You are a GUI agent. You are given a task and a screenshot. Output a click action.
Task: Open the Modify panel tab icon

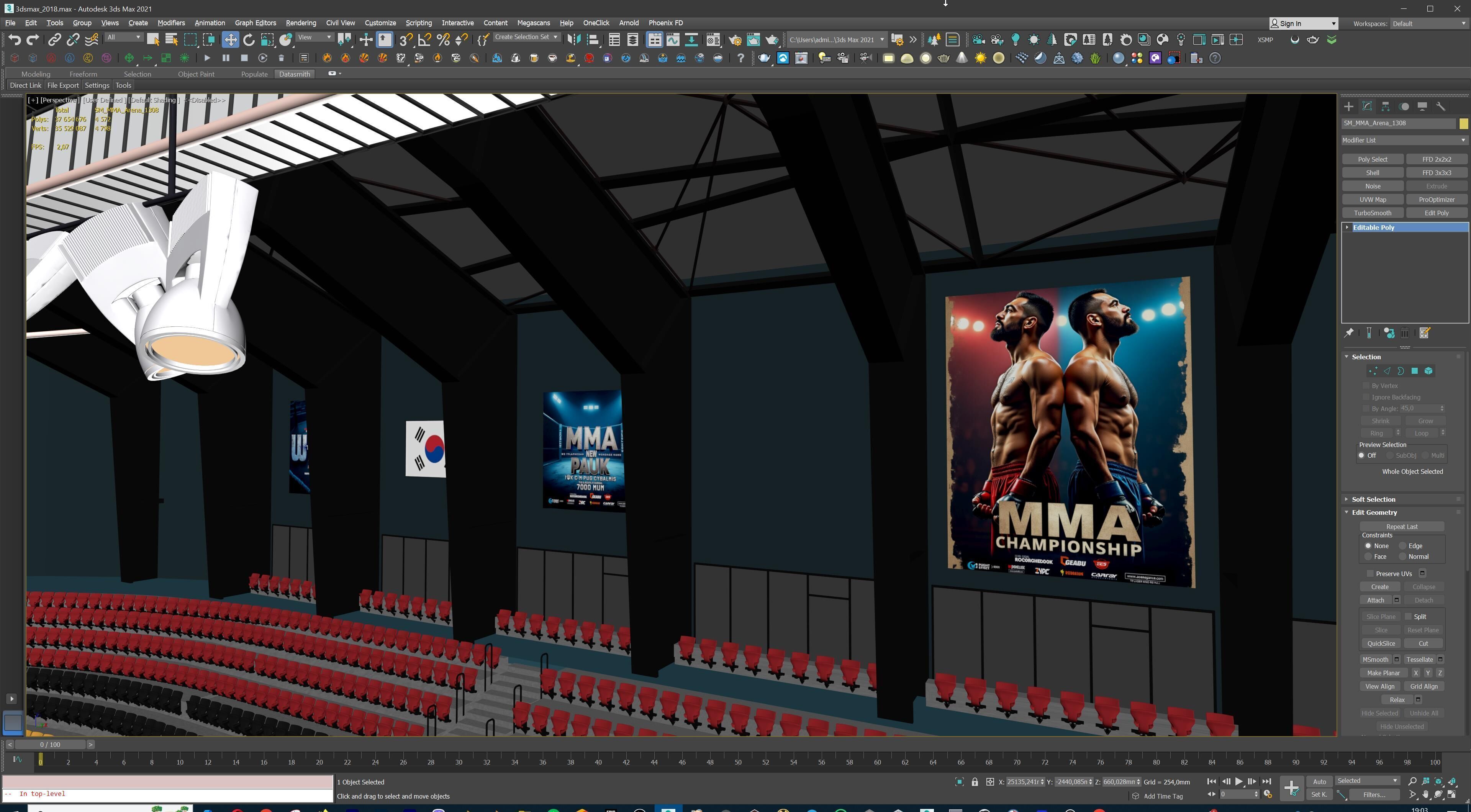[1367, 106]
